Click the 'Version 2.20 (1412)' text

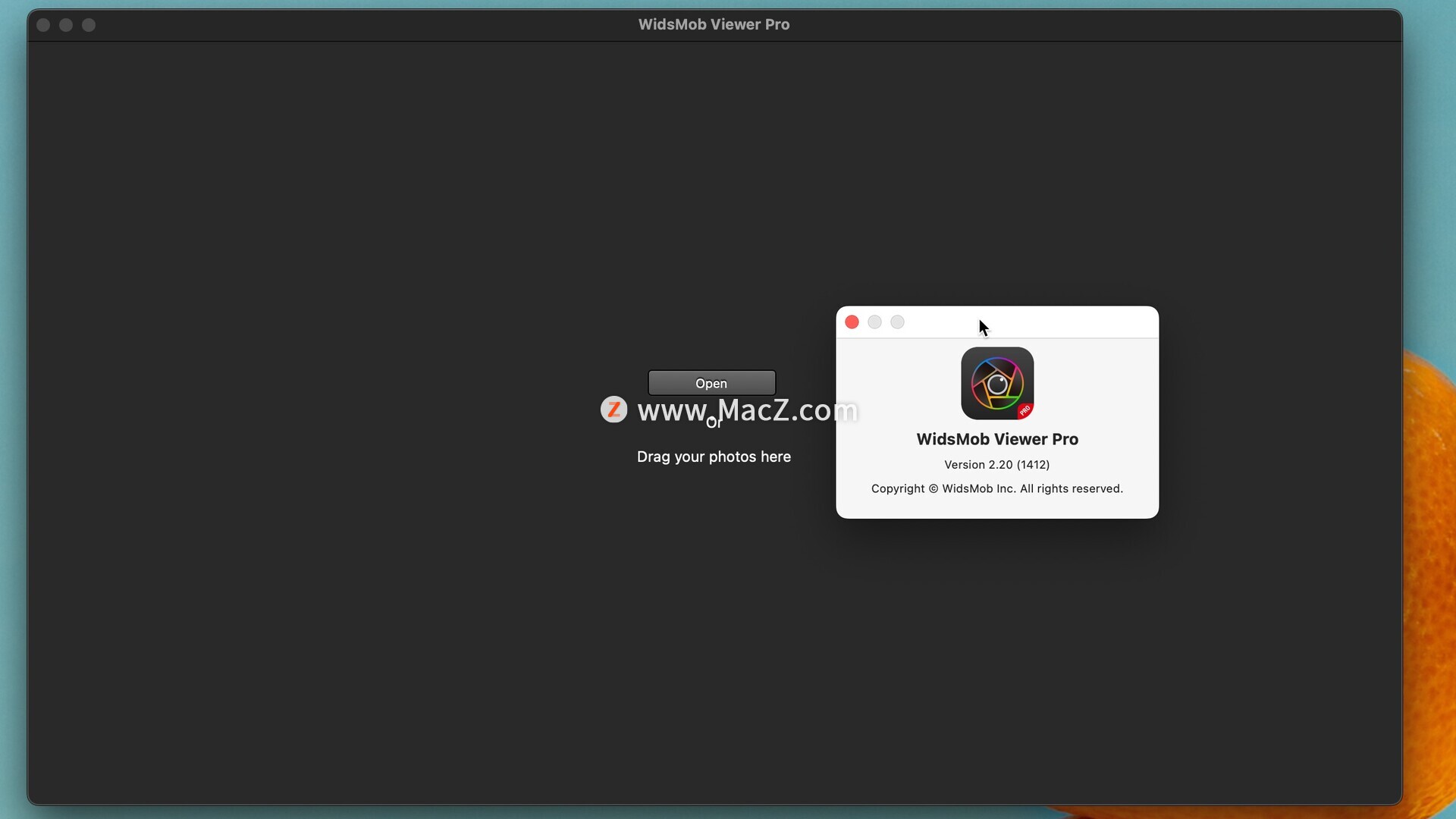(996, 465)
